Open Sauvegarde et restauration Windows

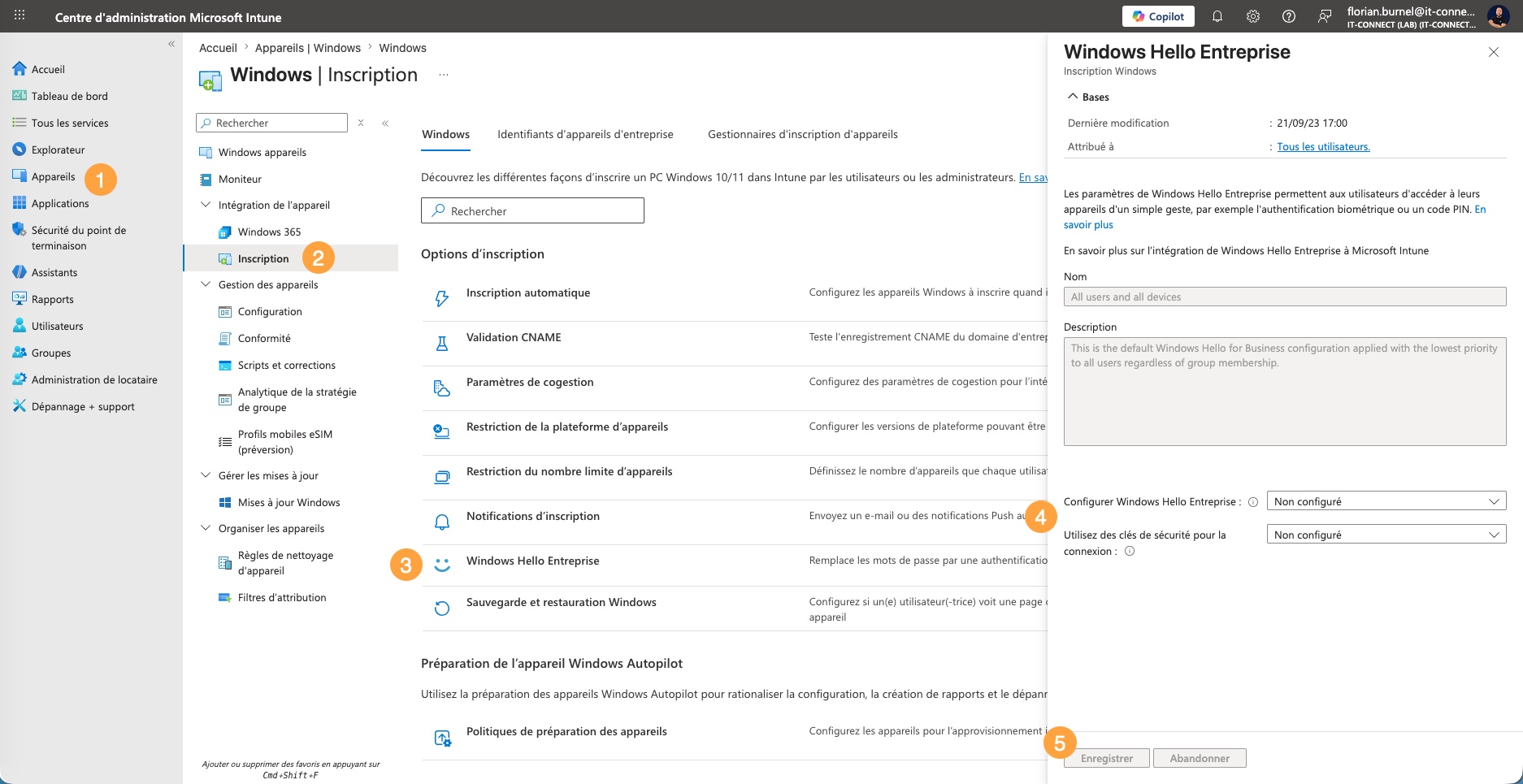click(x=561, y=602)
